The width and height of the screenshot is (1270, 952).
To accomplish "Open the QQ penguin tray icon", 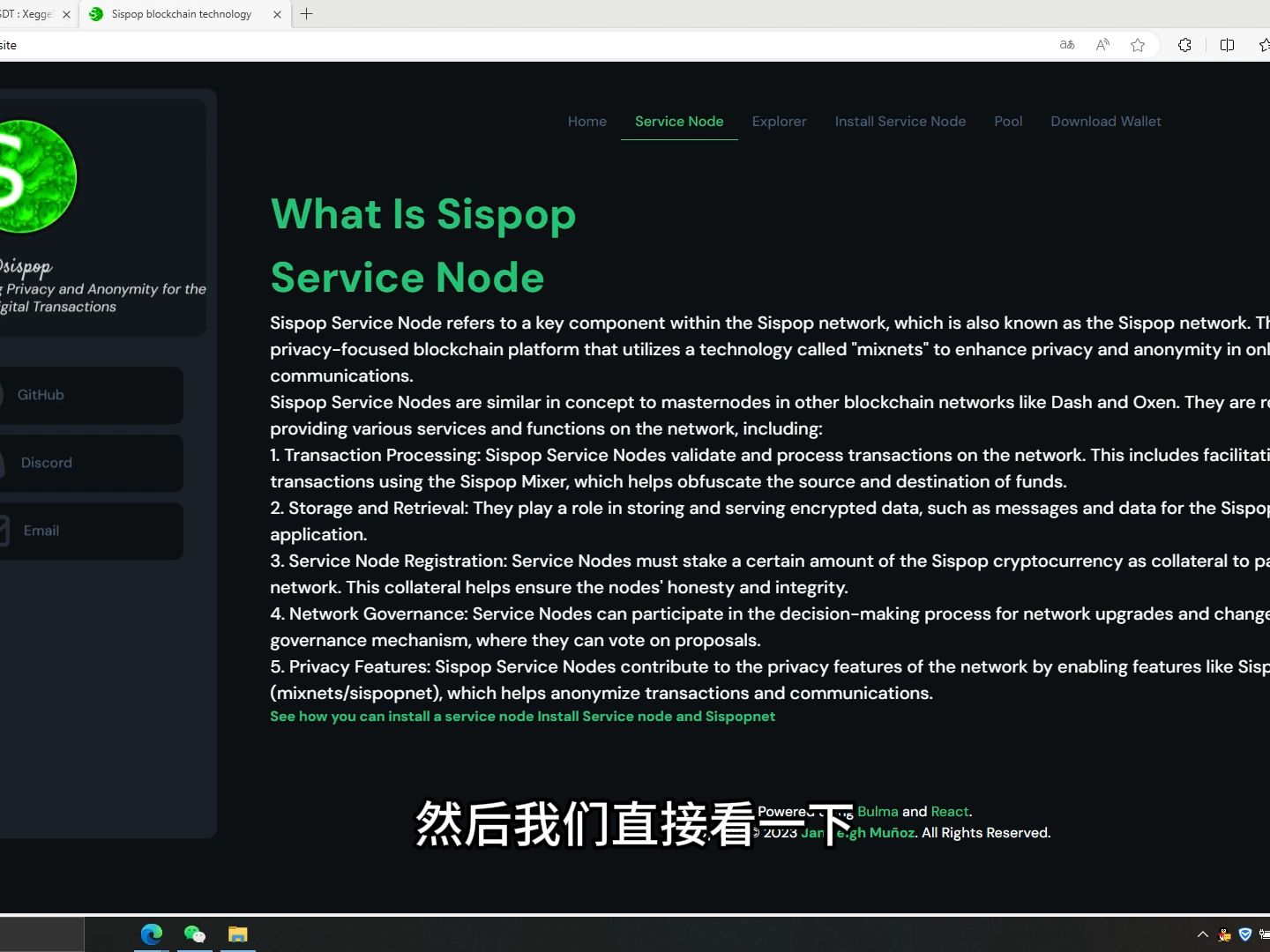I will (x=1224, y=934).
